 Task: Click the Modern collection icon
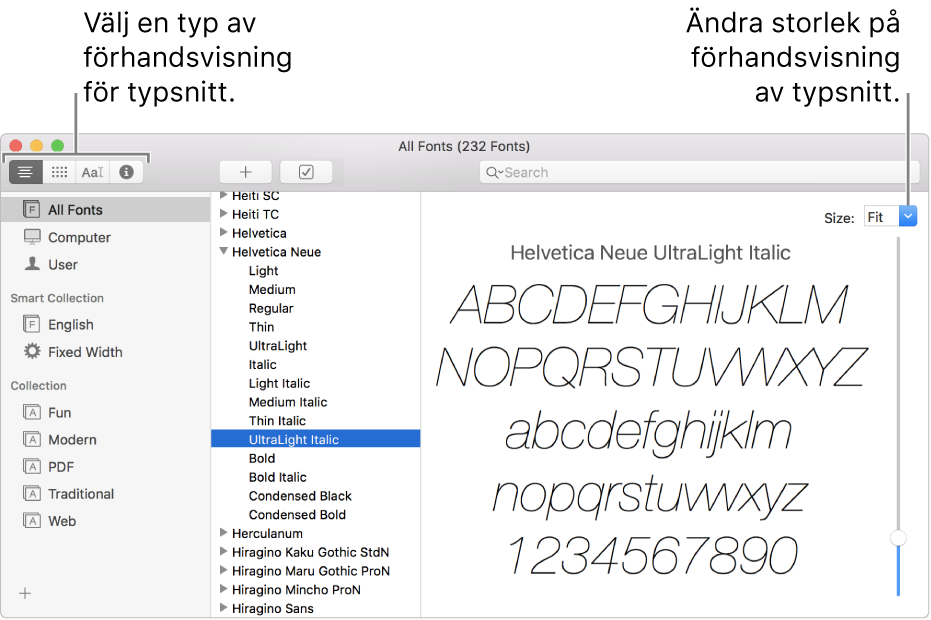pyautogui.click(x=31, y=439)
